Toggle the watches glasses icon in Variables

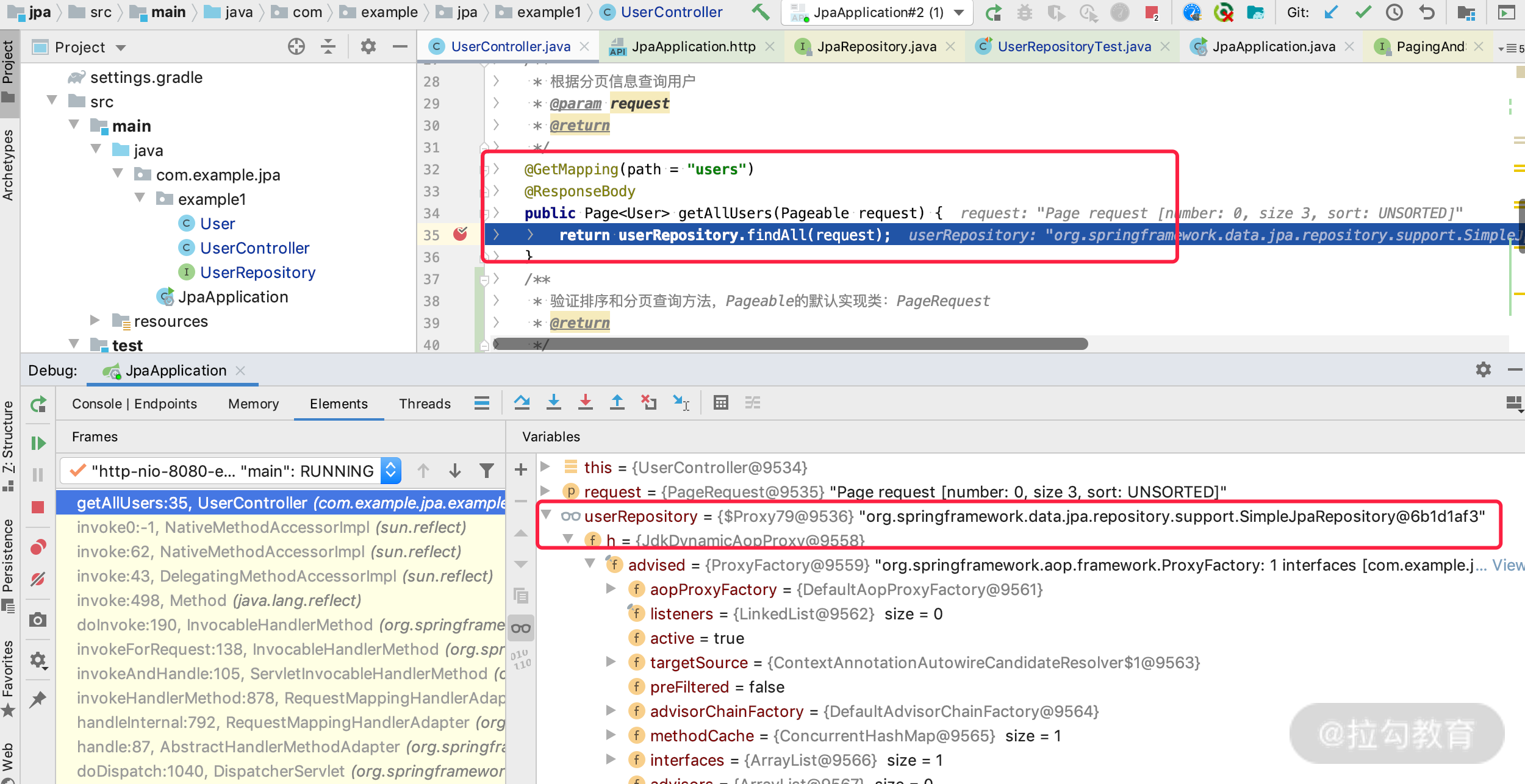click(520, 629)
